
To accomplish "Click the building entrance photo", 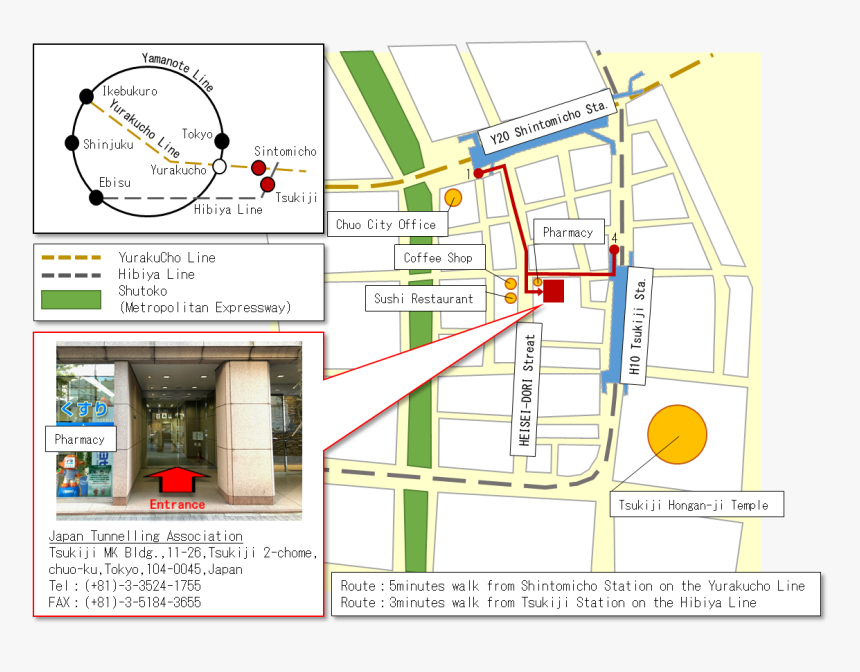I will [x=179, y=431].
